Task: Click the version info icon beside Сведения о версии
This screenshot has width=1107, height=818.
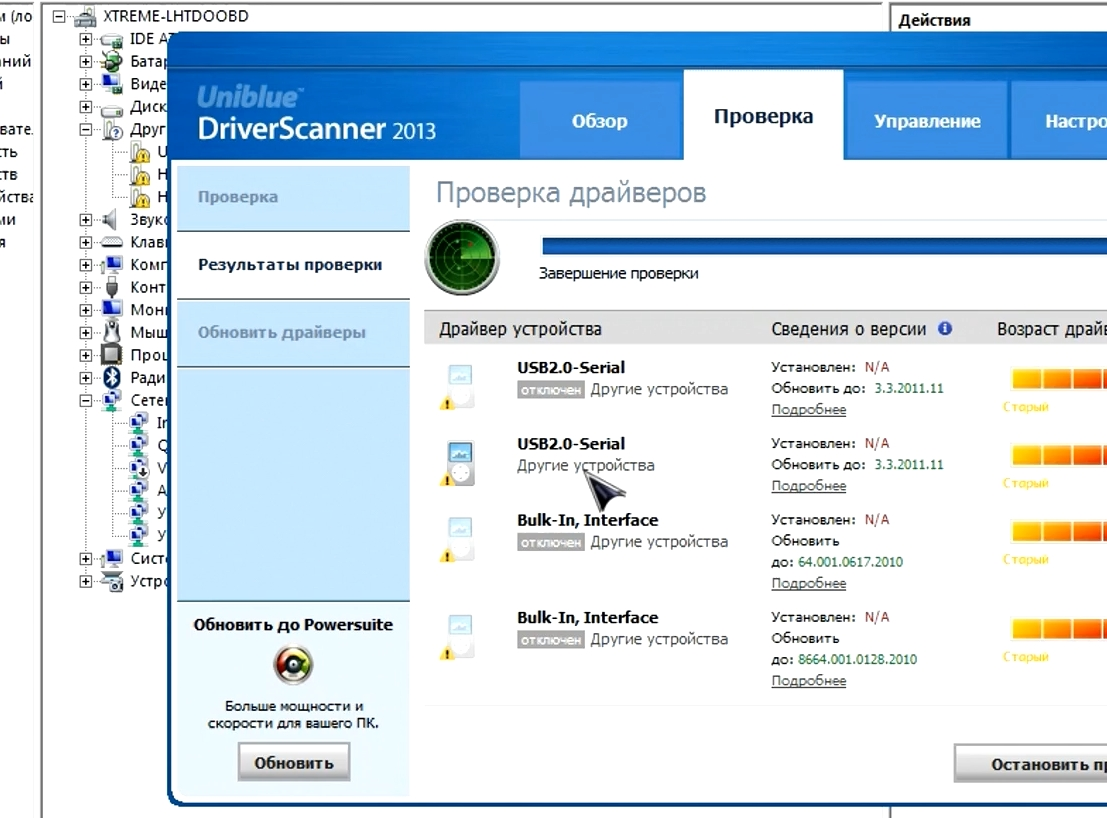Action: [x=945, y=328]
